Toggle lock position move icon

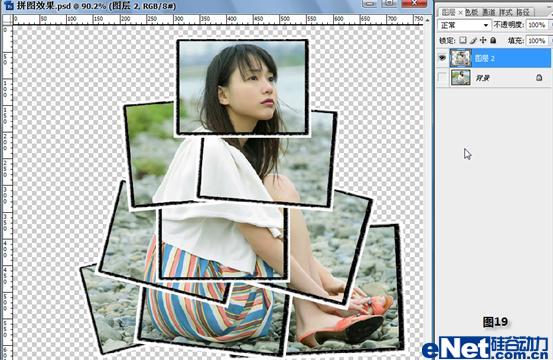pos(483,41)
